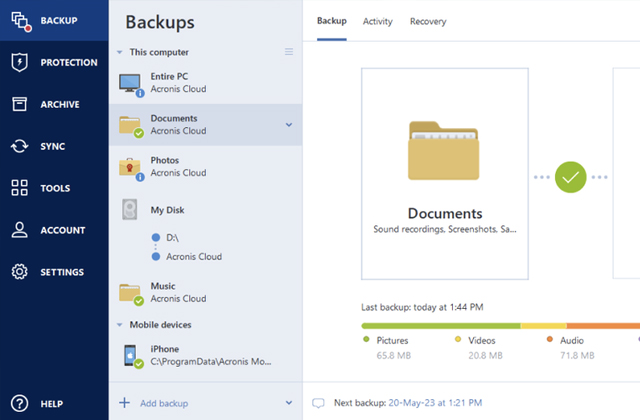The width and height of the screenshot is (640, 420).
Task: Select the iPhone backup entry
Action: point(206,356)
